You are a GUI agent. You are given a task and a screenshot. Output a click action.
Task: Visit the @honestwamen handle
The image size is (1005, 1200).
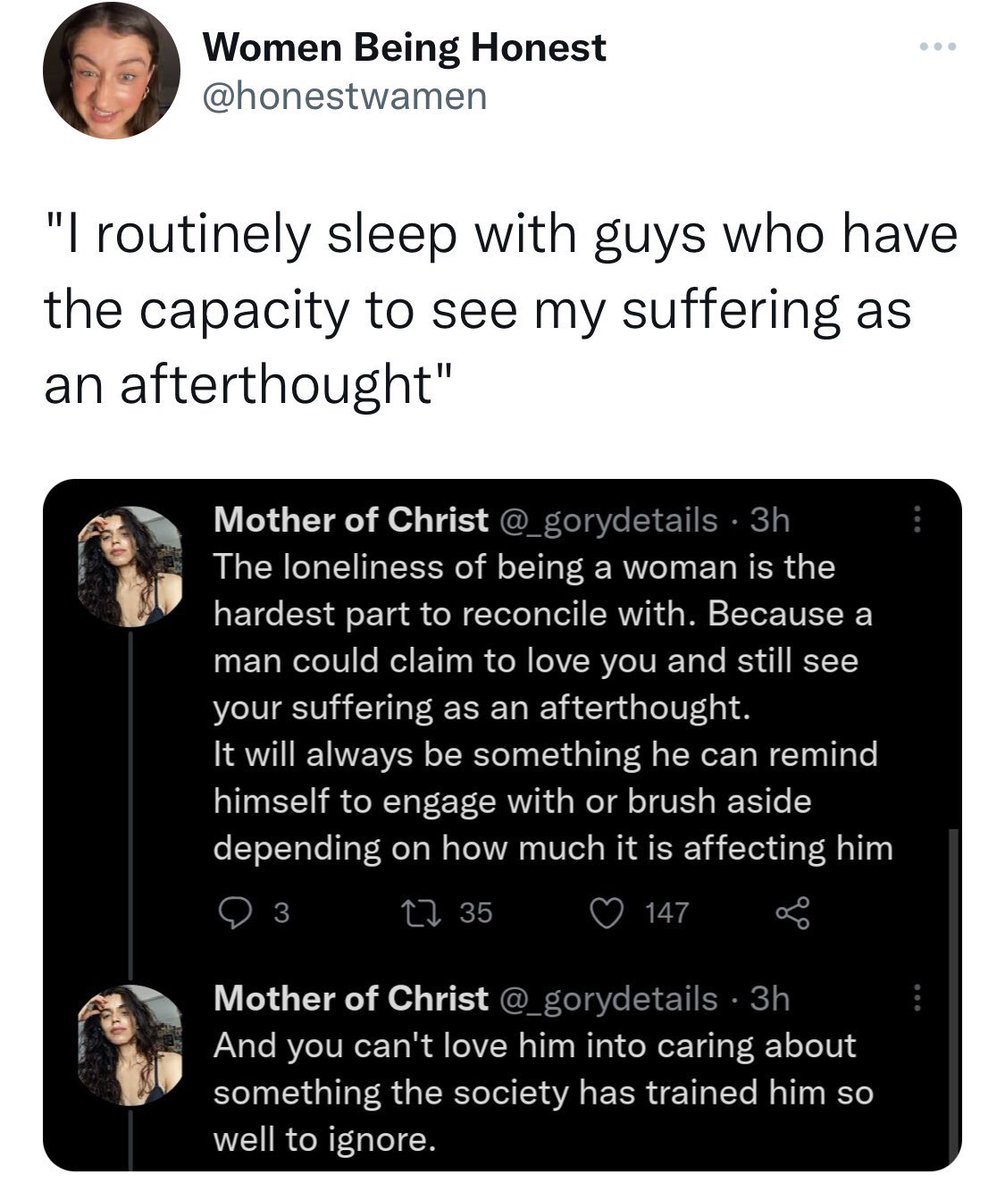(345, 96)
